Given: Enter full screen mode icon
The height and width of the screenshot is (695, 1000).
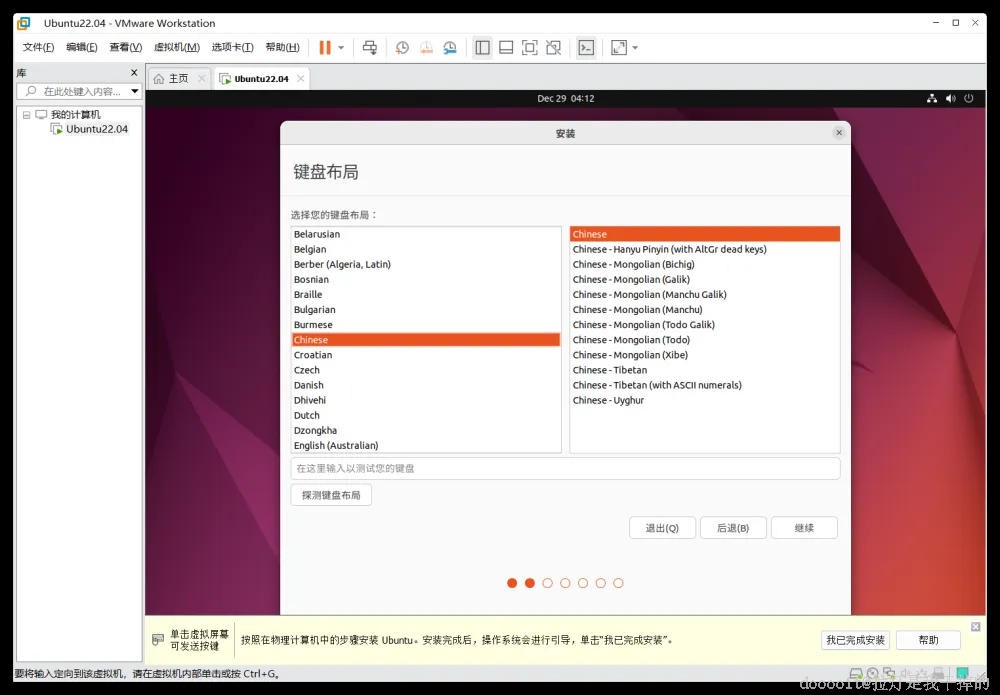Looking at the screenshot, I should point(529,48).
